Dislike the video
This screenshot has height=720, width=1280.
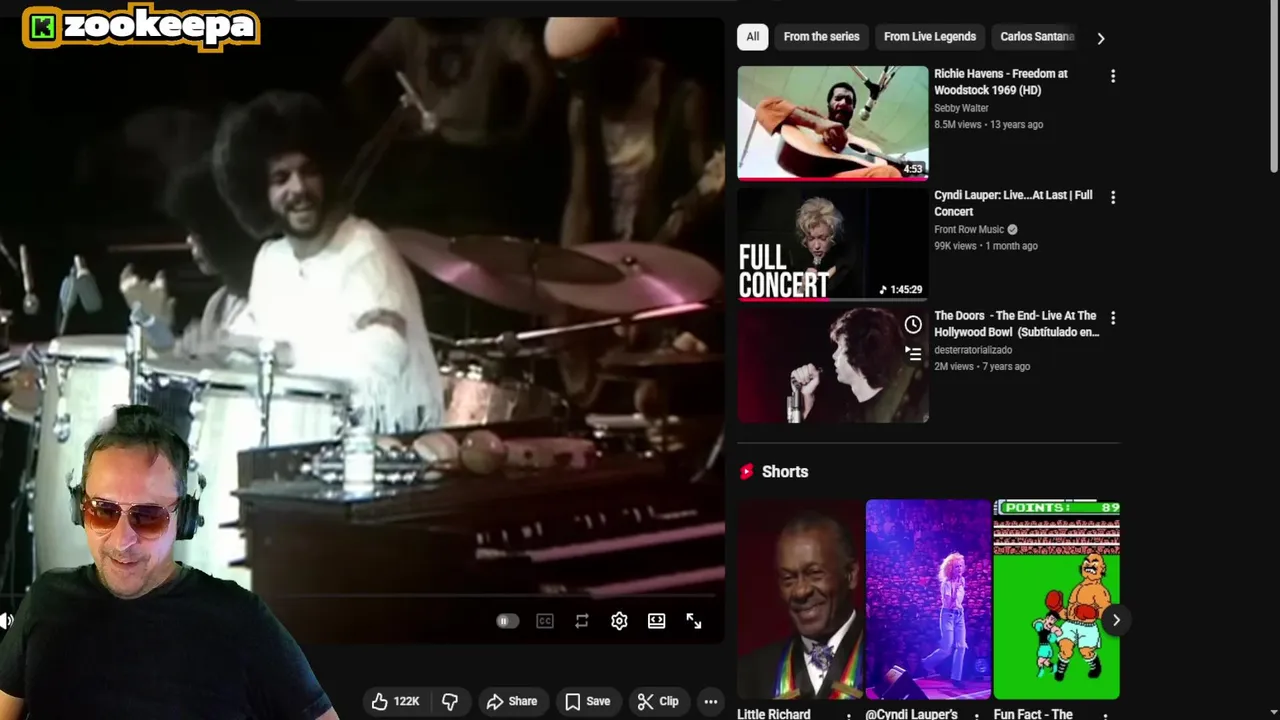450,701
